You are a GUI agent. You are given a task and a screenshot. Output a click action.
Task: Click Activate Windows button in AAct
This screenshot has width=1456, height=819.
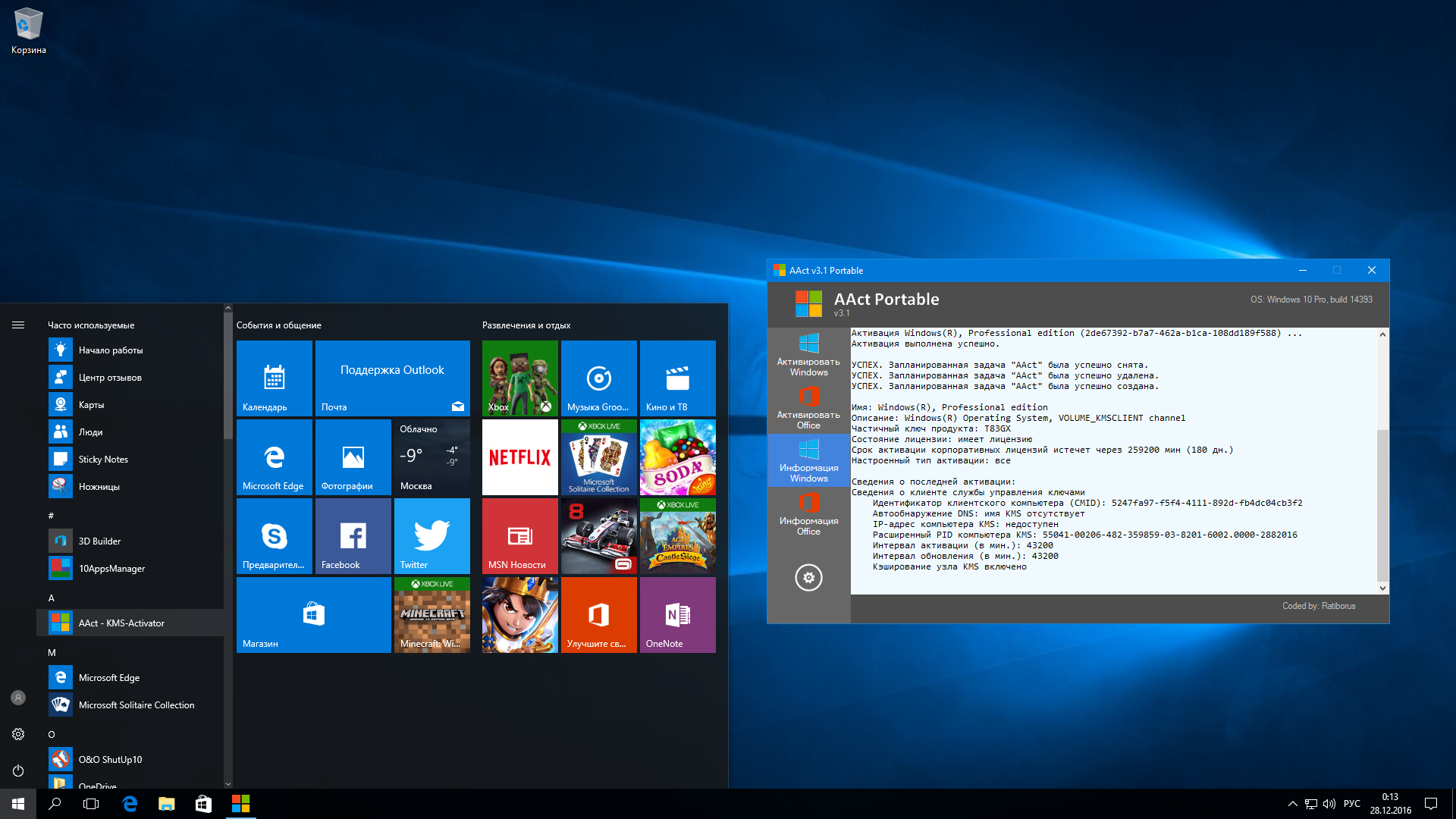click(x=808, y=354)
